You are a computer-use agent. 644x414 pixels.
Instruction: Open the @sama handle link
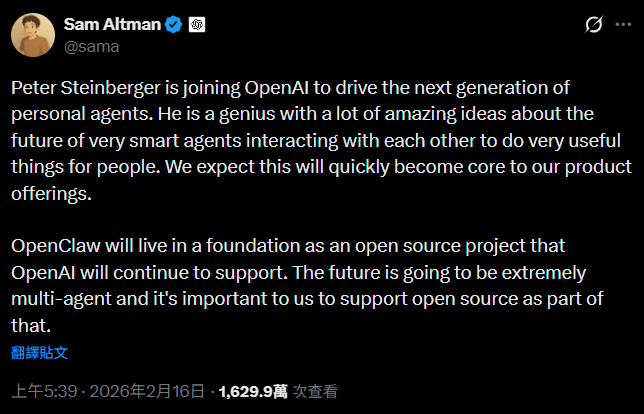(90, 45)
